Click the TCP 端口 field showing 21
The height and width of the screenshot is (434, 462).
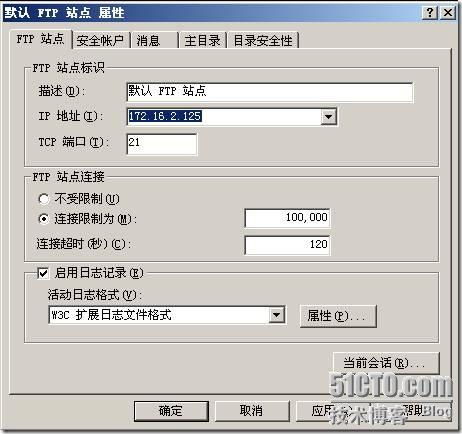pyautogui.click(x=162, y=144)
